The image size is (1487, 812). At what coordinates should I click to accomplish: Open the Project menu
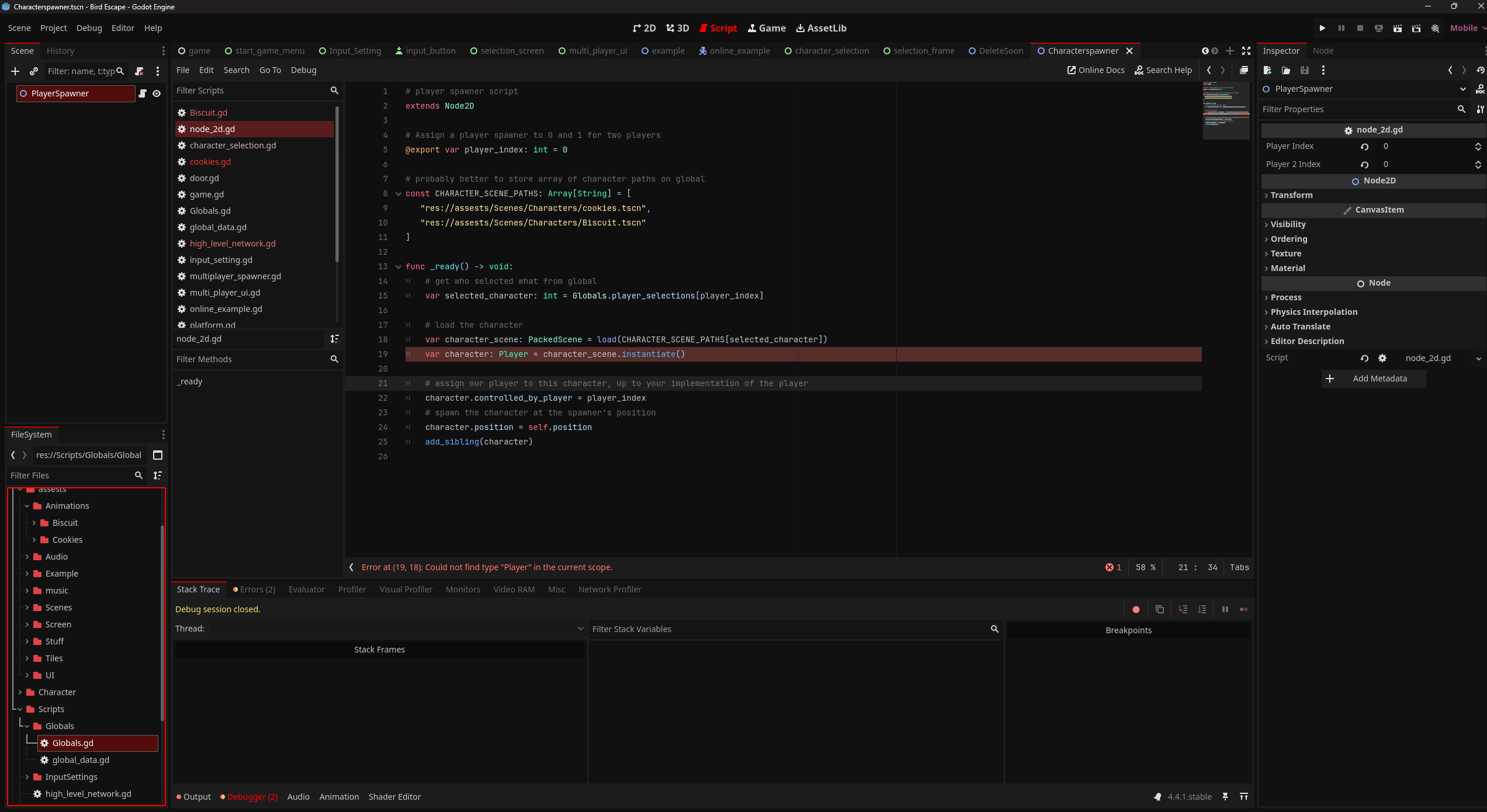[53, 28]
